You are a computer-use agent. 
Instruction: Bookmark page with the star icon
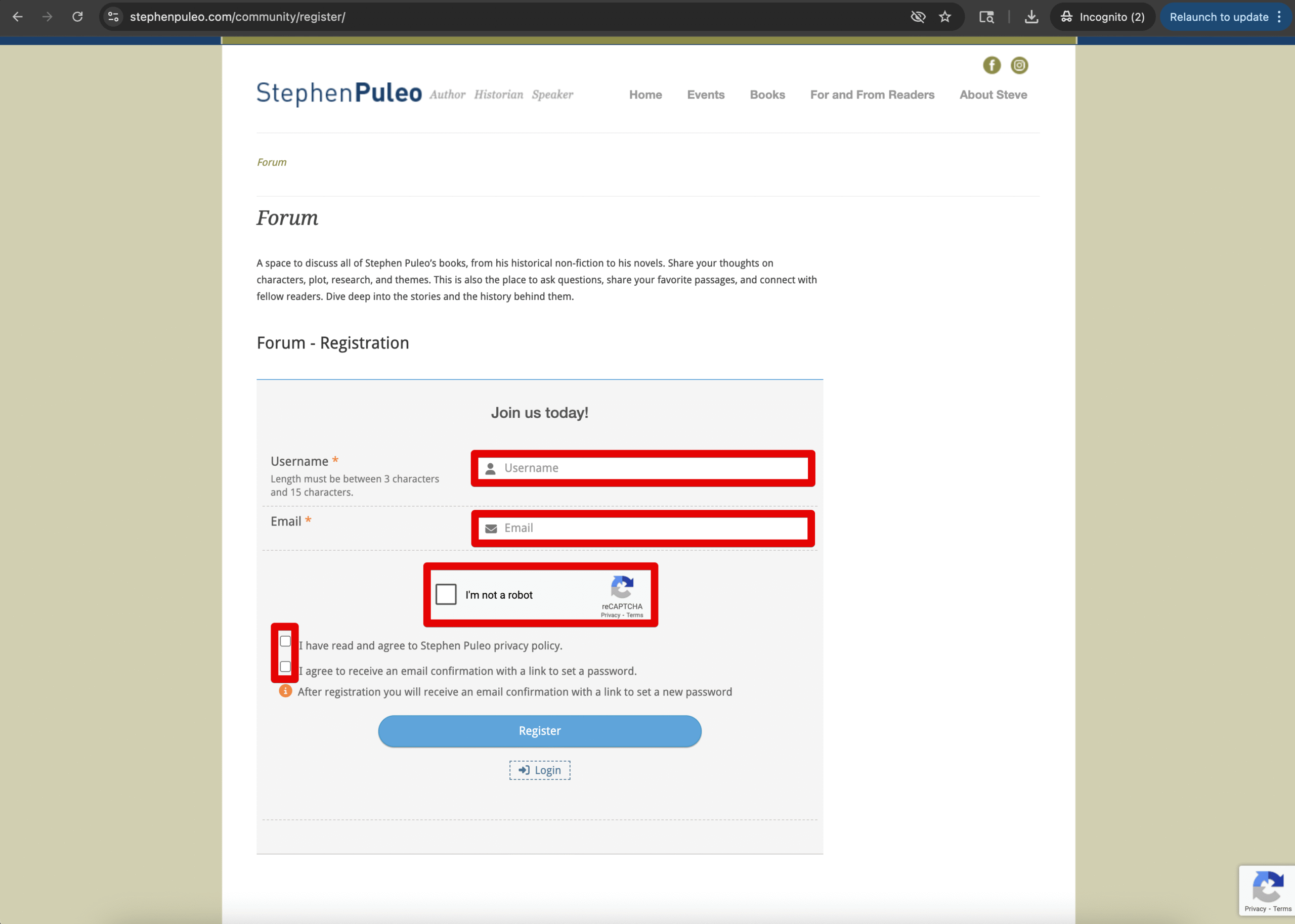[x=945, y=17]
